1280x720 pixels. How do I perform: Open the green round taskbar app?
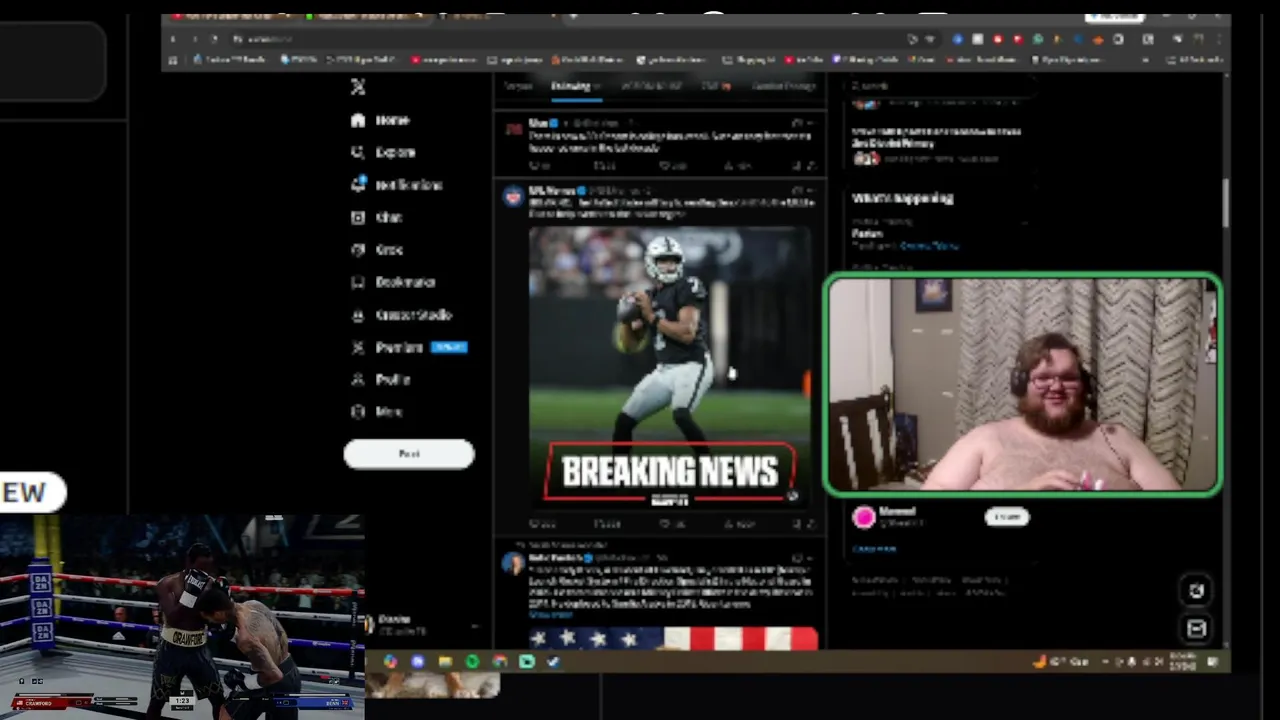[x=473, y=662]
